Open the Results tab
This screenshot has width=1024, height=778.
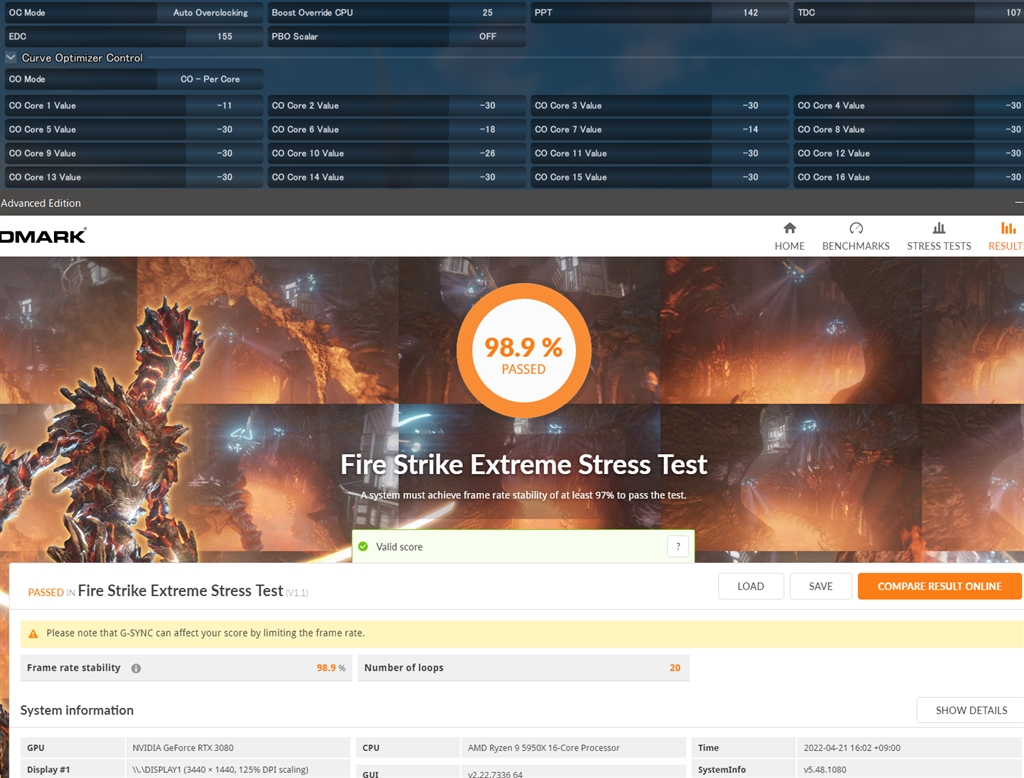(1006, 236)
